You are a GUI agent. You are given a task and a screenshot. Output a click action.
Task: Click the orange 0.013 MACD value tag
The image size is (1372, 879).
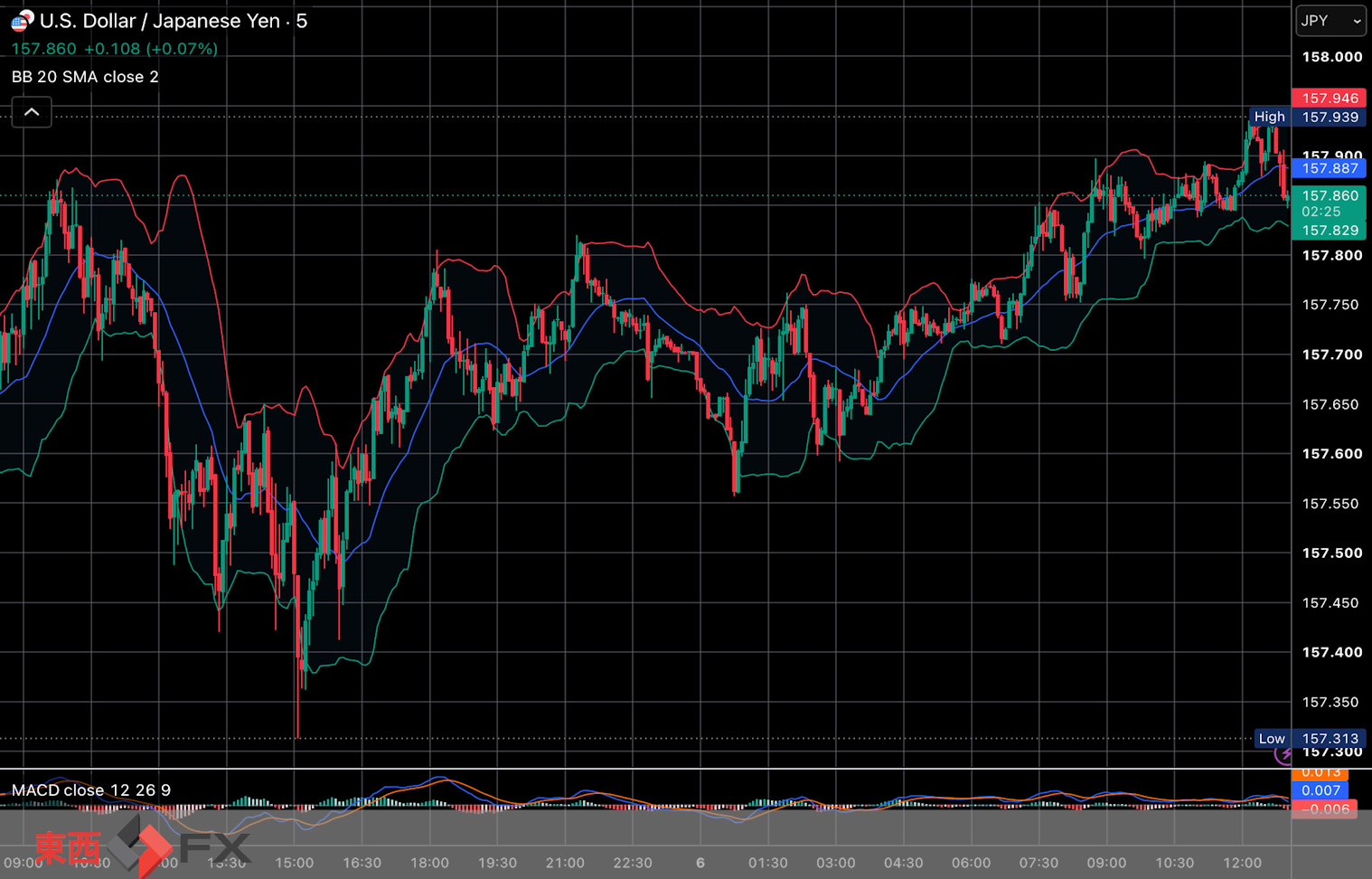click(x=1320, y=773)
